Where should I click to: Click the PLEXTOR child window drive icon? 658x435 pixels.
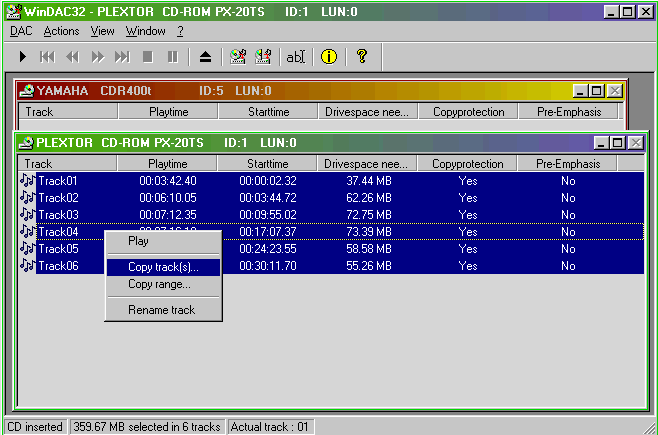point(26,143)
